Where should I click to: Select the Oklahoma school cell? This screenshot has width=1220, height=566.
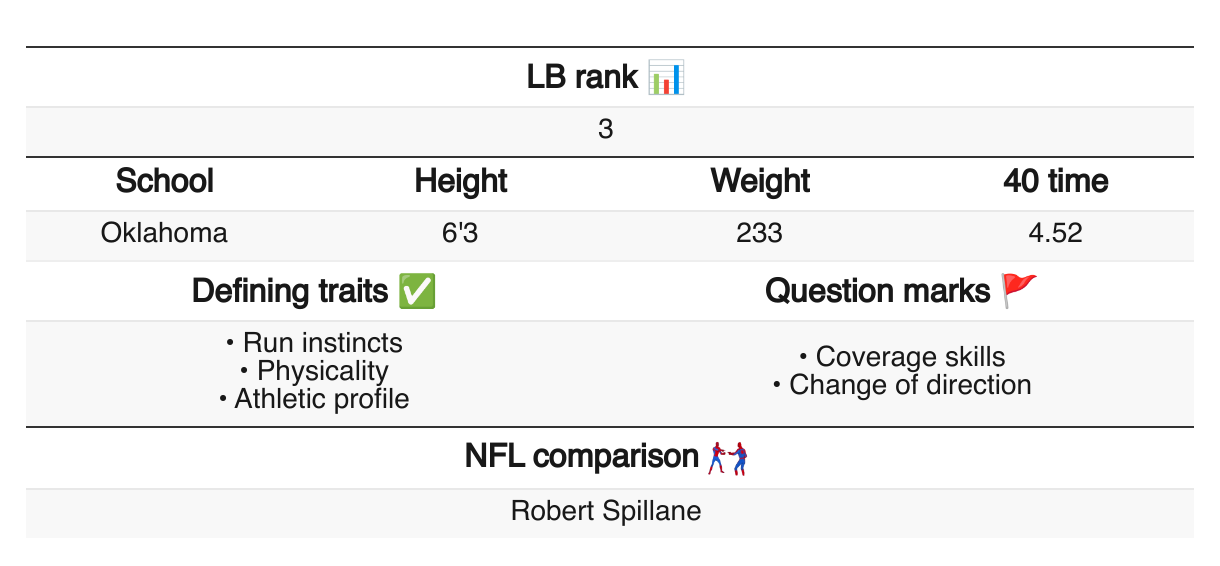click(164, 233)
